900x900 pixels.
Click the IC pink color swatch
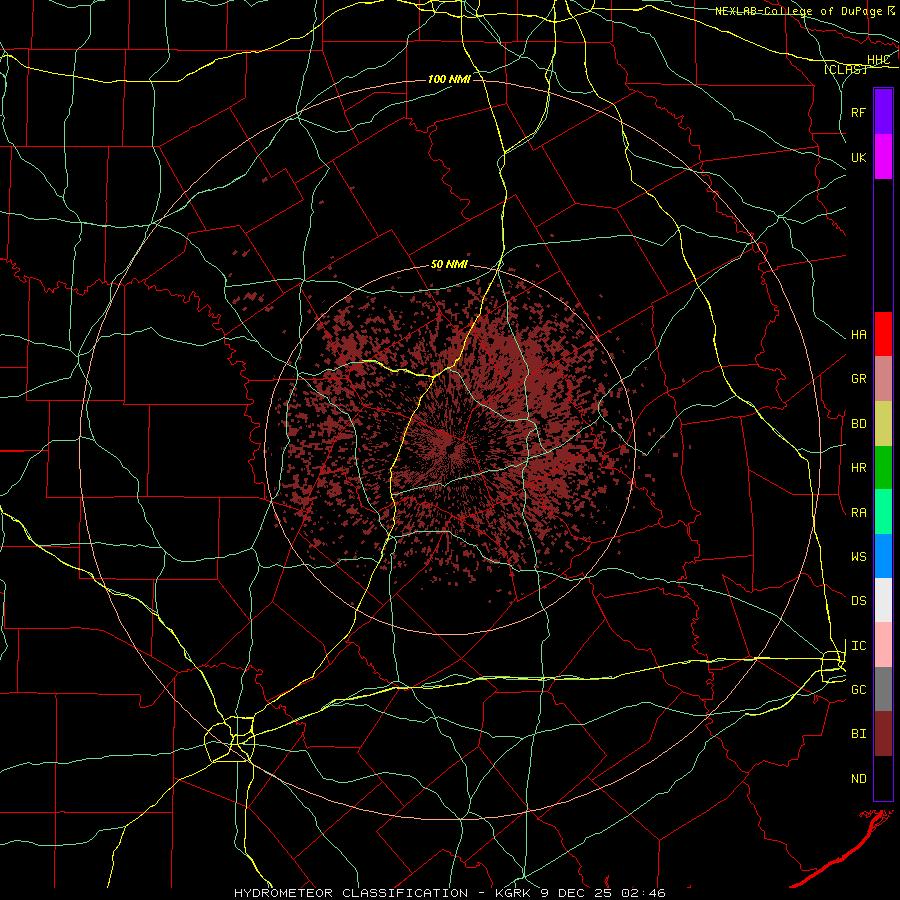[883, 645]
